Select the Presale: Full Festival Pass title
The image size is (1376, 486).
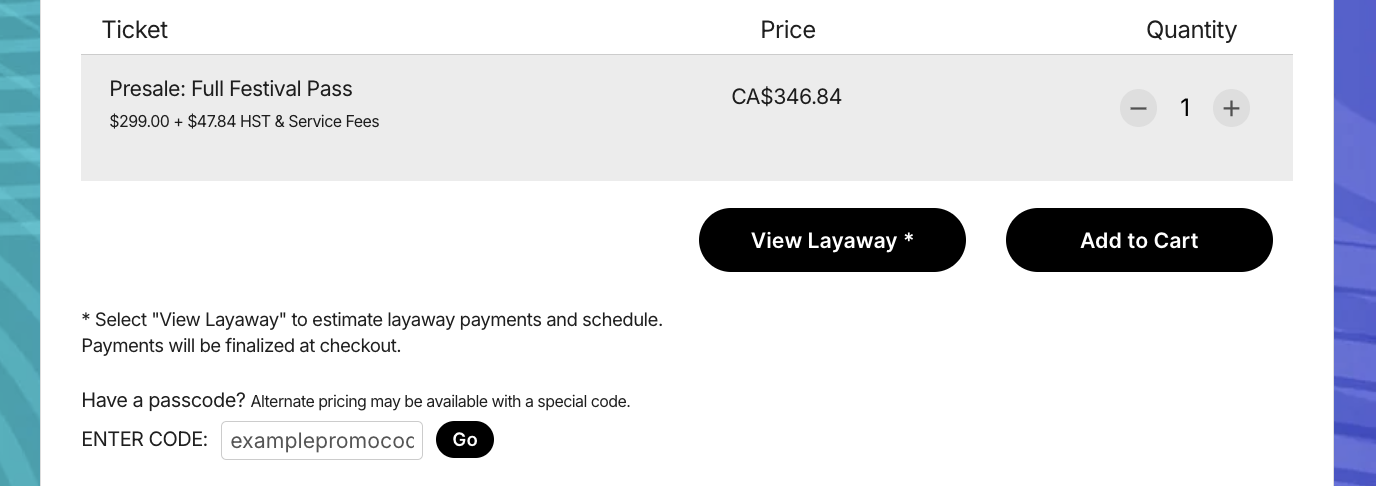231,88
